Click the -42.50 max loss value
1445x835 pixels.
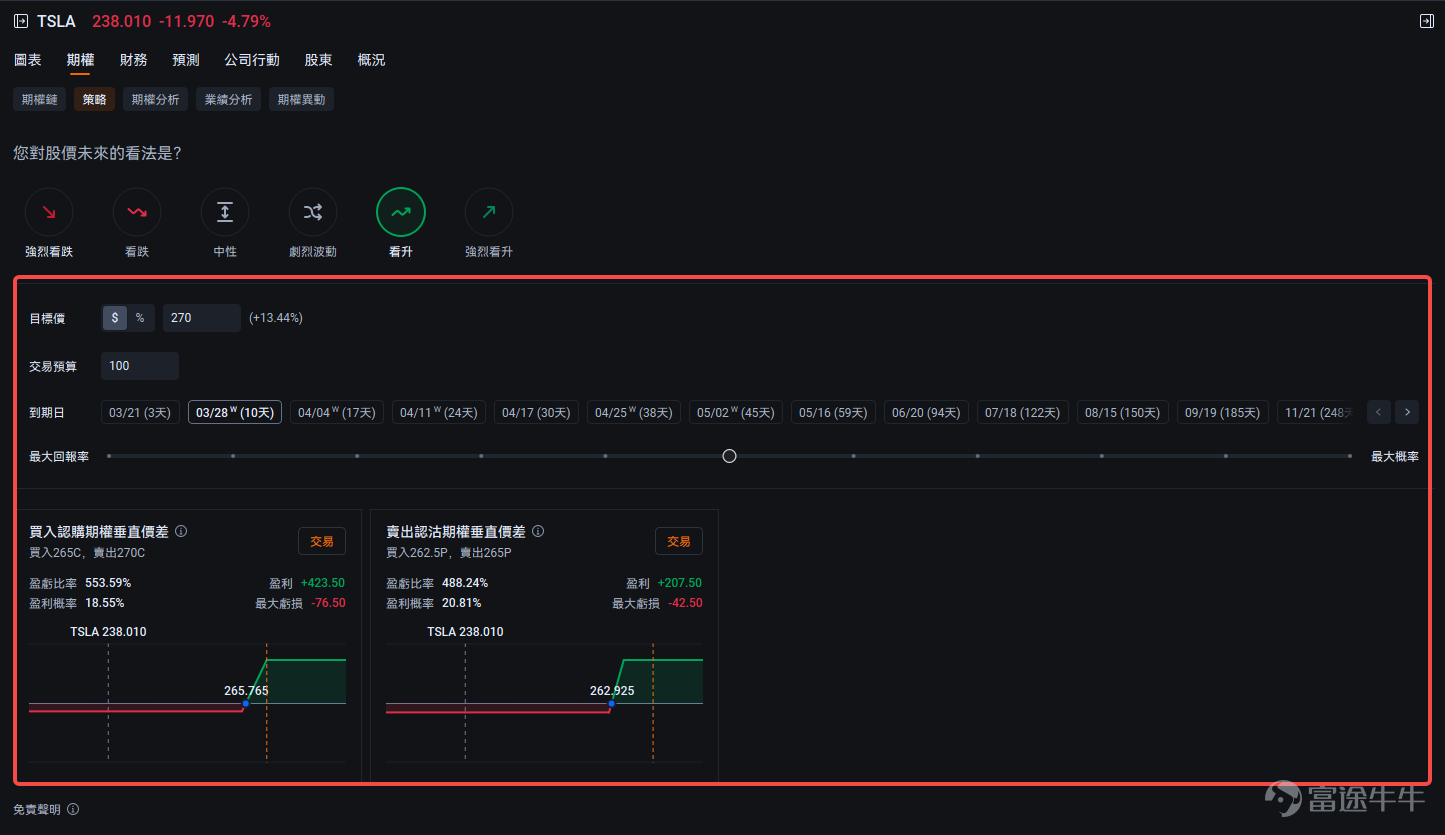click(685, 603)
